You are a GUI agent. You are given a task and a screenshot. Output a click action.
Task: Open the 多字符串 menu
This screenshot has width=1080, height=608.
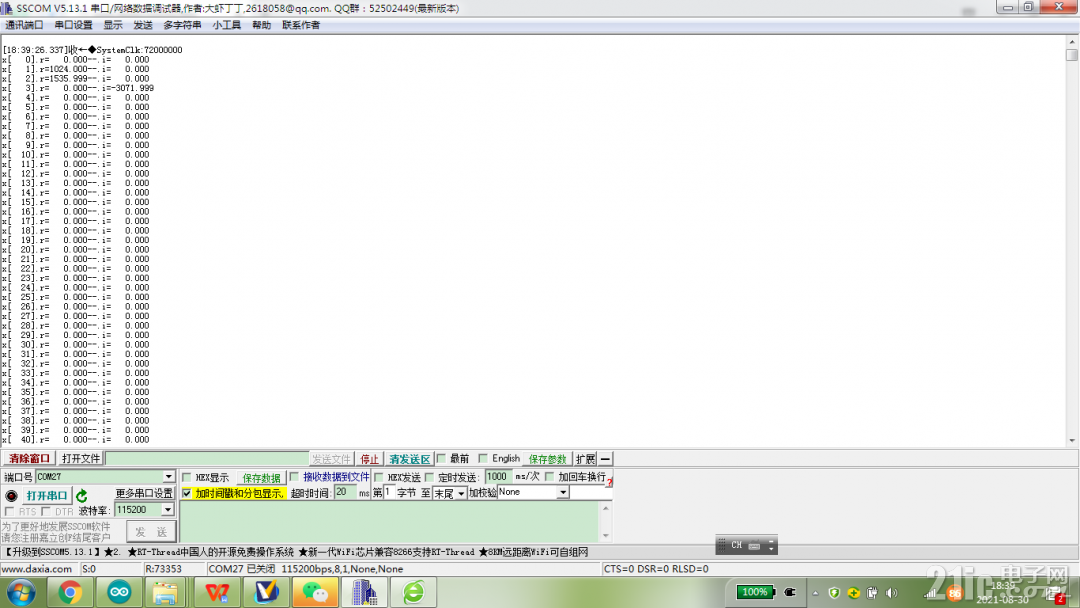click(x=182, y=25)
